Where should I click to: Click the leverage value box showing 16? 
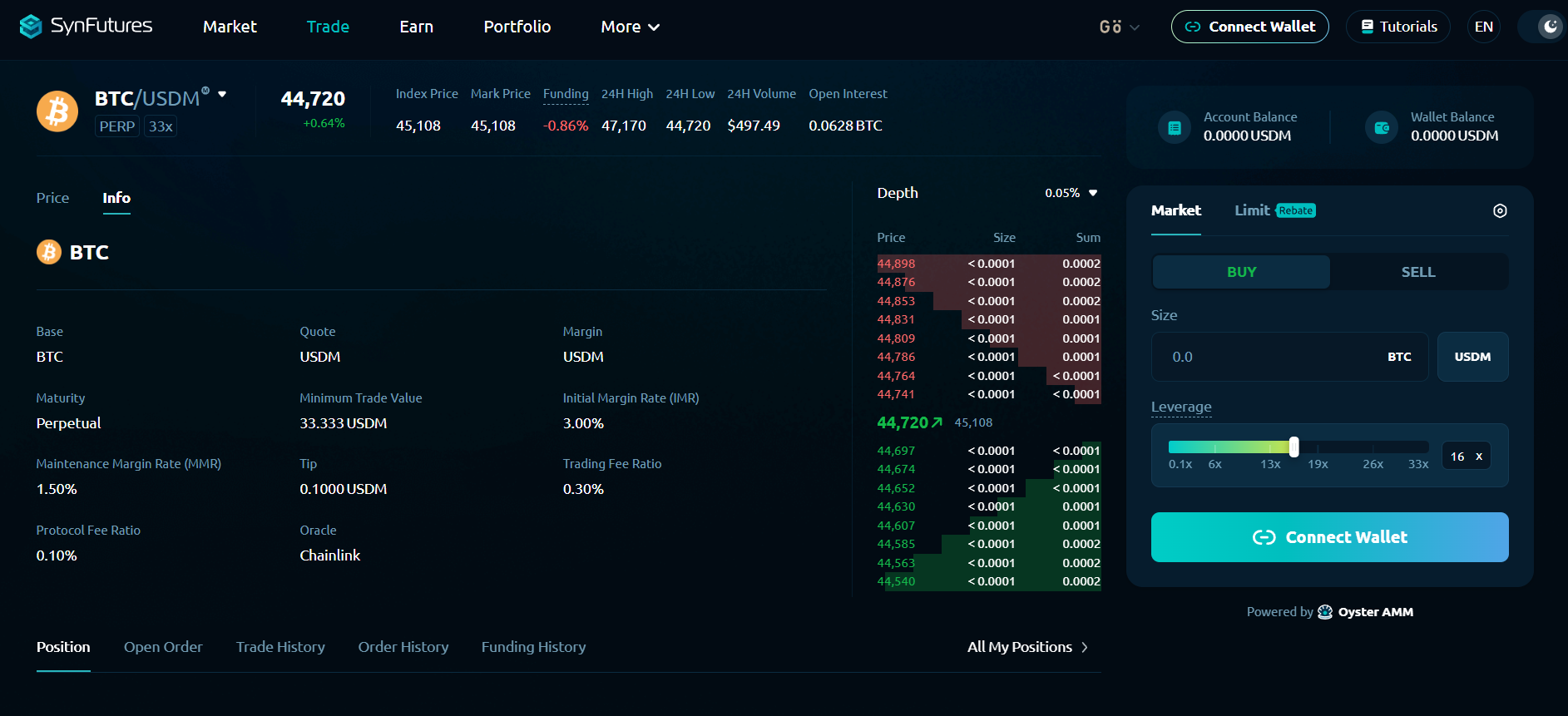1466,457
